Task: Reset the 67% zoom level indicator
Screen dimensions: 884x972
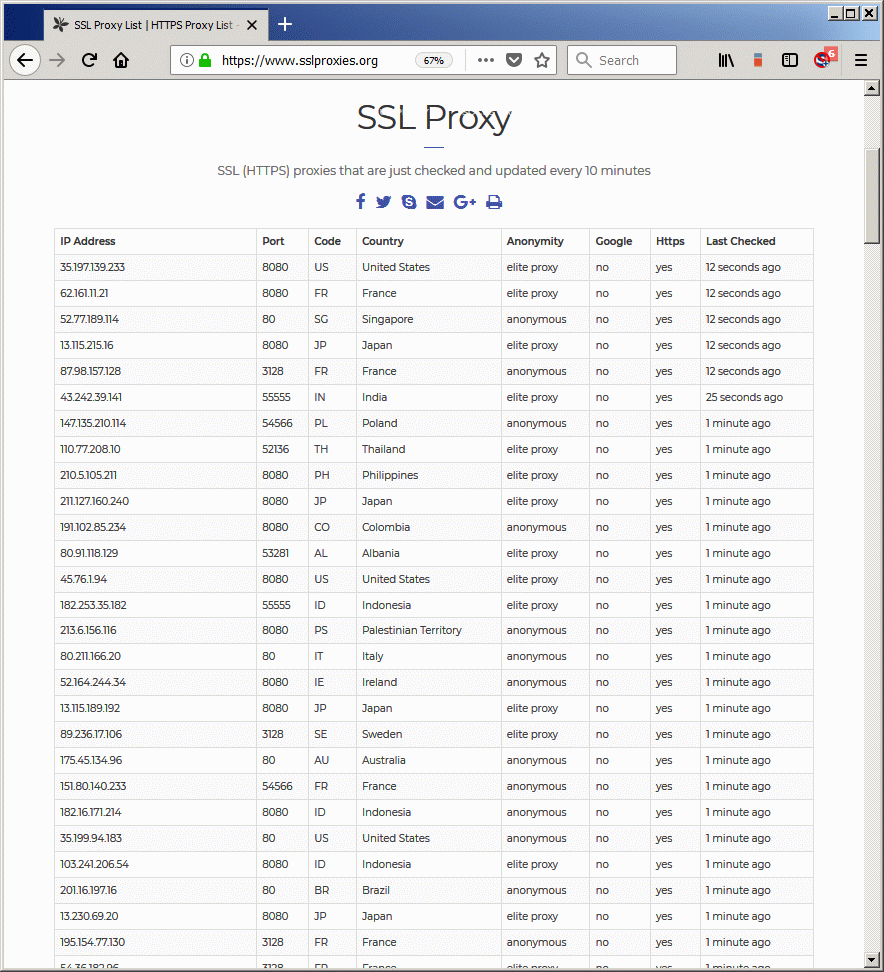Action: [433, 60]
